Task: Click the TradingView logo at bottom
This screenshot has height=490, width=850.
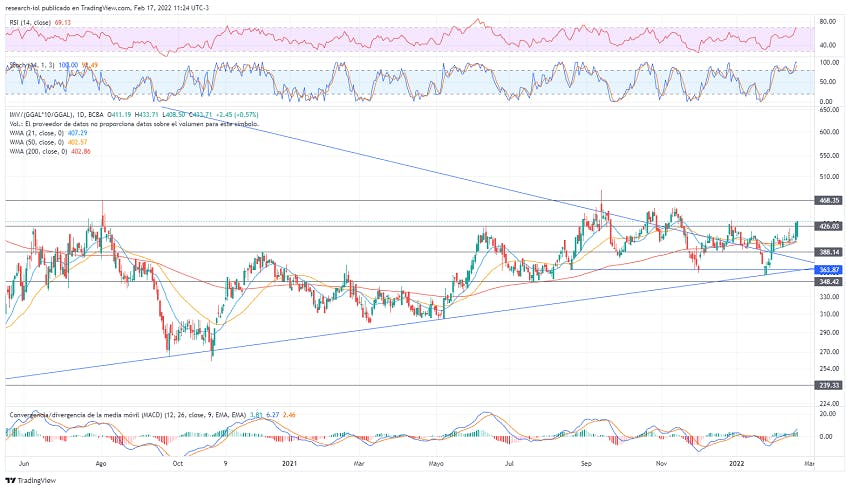Action: pyautogui.click(x=31, y=481)
